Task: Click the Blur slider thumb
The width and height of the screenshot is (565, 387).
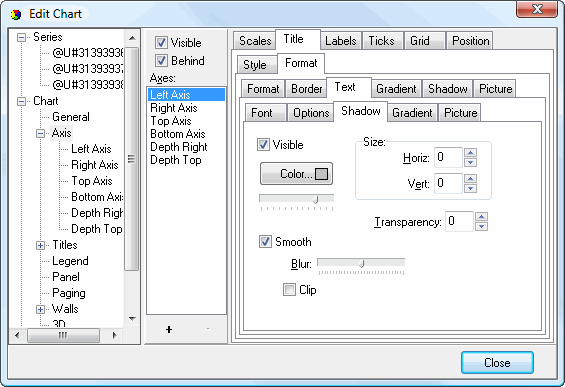Action: tap(361, 264)
